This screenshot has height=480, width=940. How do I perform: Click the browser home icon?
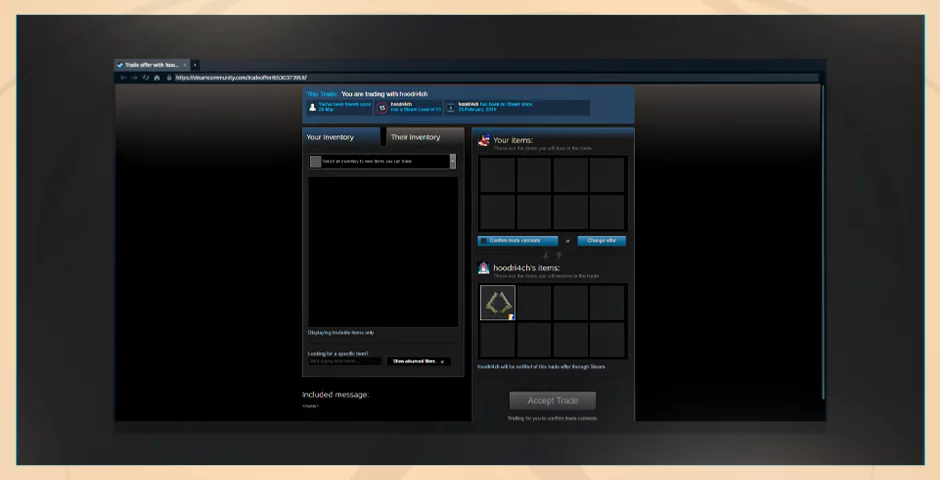(x=157, y=77)
